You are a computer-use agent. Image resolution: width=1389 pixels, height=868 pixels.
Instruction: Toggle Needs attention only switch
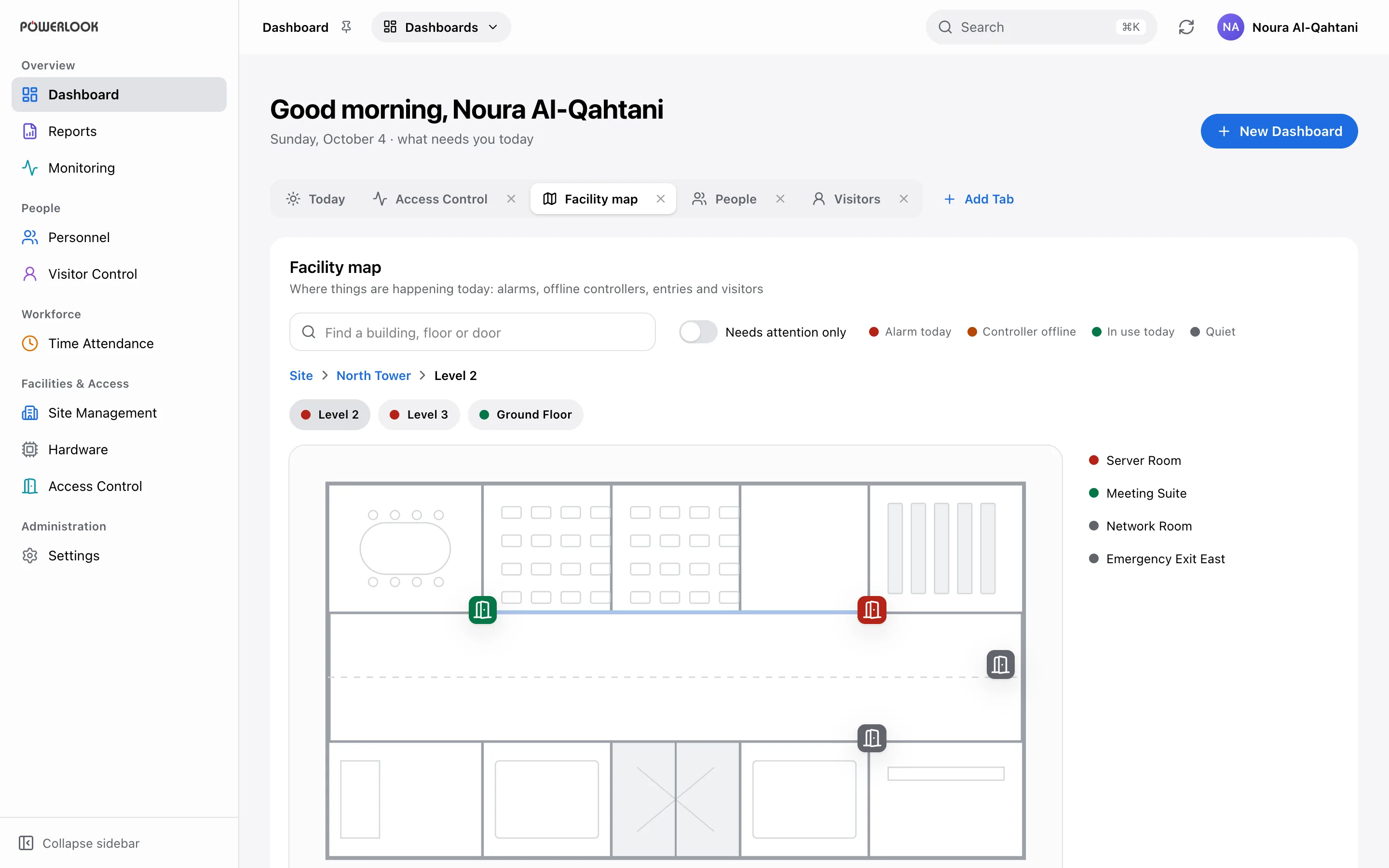tap(698, 332)
